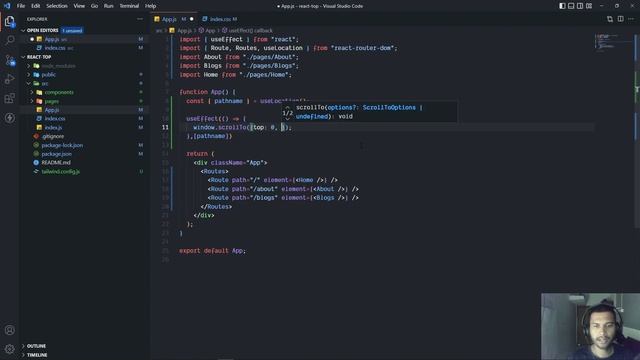
Task: Show next signature in scrollTo hint
Action: click(x=287, y=118)
